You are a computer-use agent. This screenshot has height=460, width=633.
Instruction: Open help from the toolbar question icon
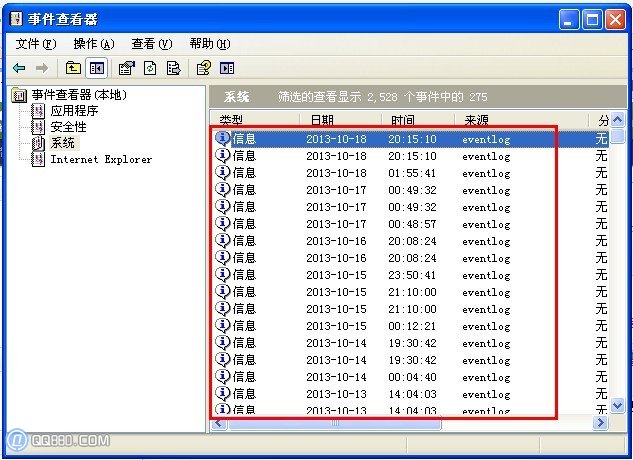tap(203, 68)
